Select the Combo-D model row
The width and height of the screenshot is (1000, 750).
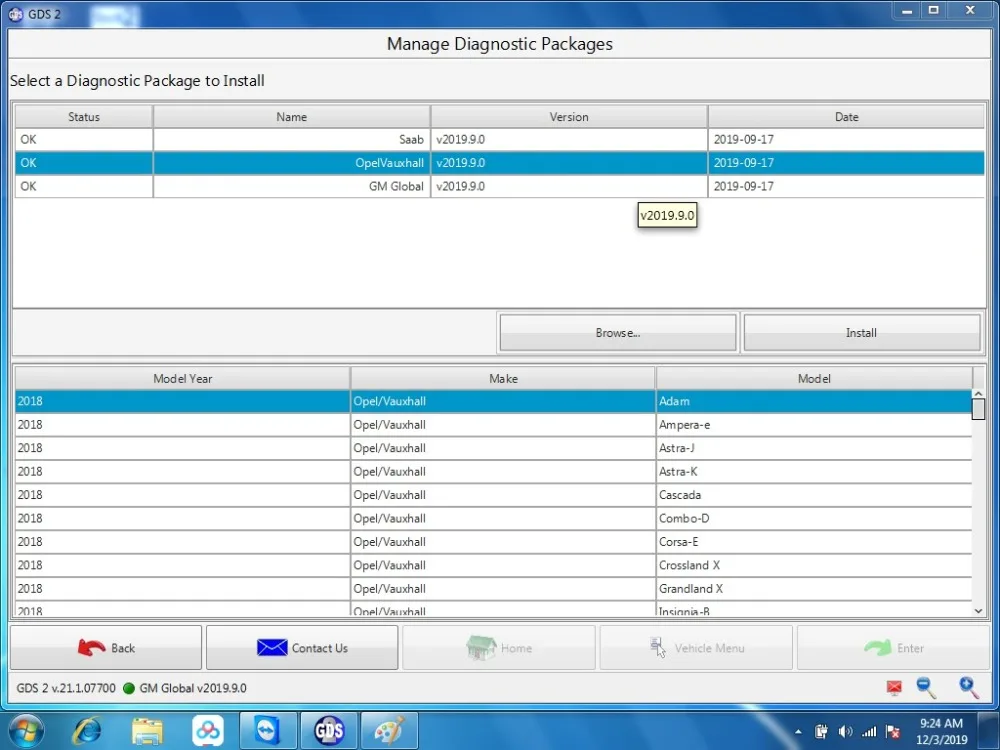click(493, 518)
